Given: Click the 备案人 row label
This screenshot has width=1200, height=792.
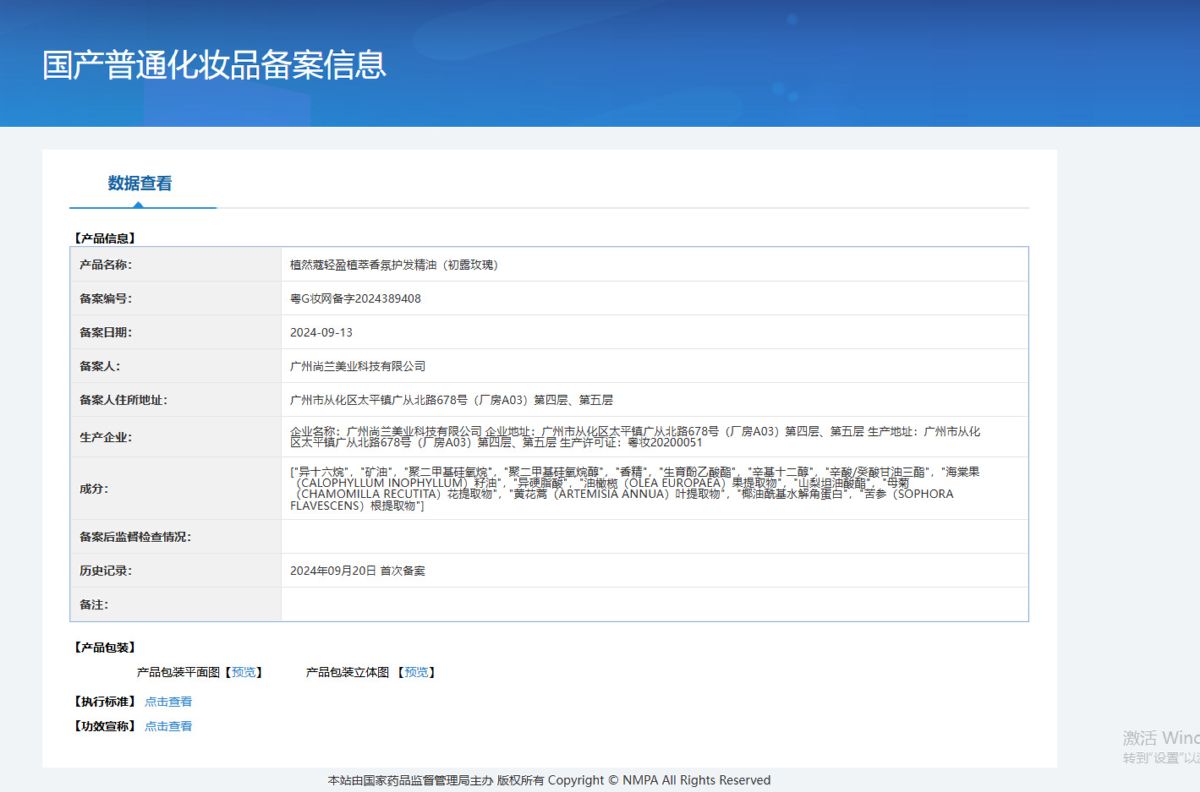Looking at the screenshot, I should (100, 367).
